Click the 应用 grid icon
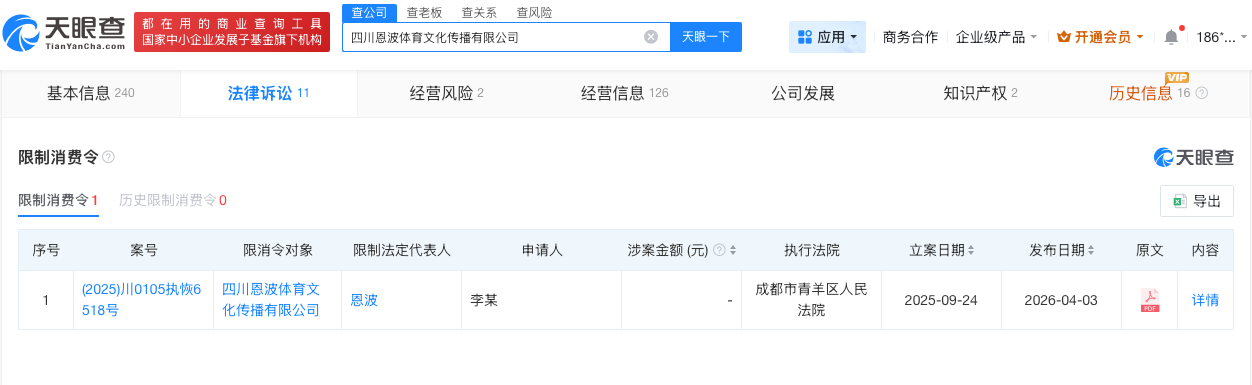This screenshot has height=385, width=1252. [x=805, y=37]
